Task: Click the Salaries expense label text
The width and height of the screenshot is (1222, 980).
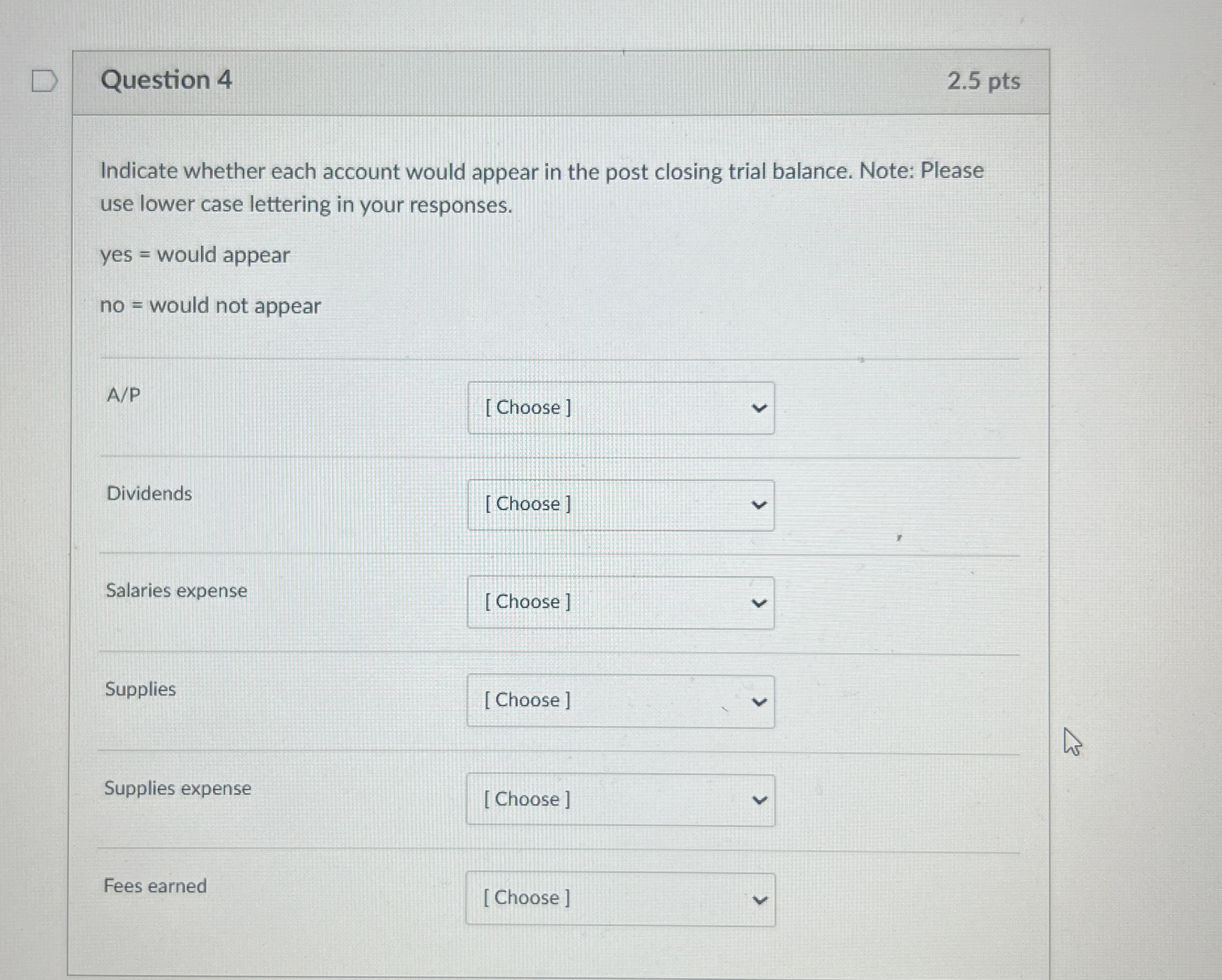Action: coord(176,590)
